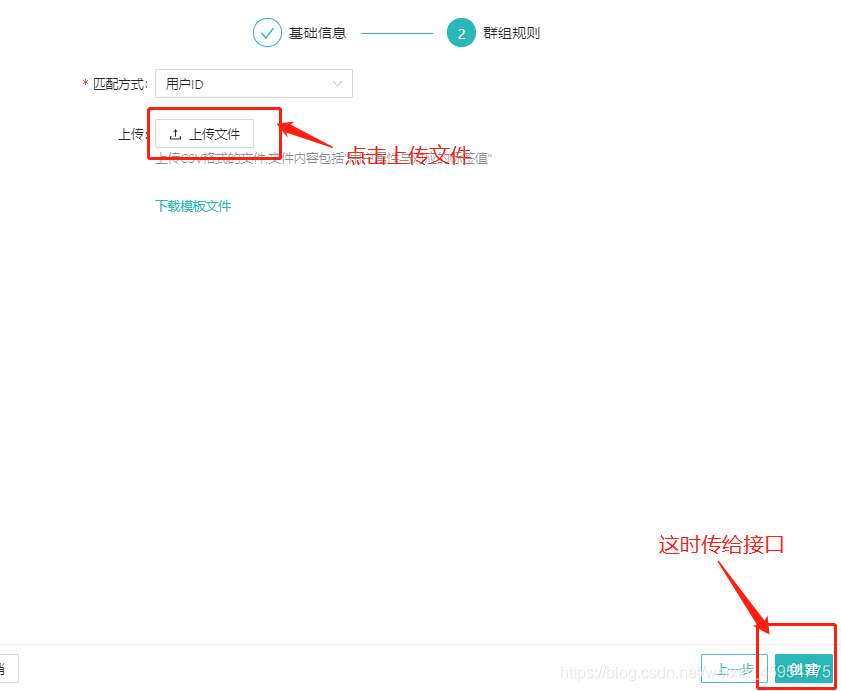Screen dimensions: 841x691
Task: Open the 下载模板文件 template link
Action: pos(192,207)
